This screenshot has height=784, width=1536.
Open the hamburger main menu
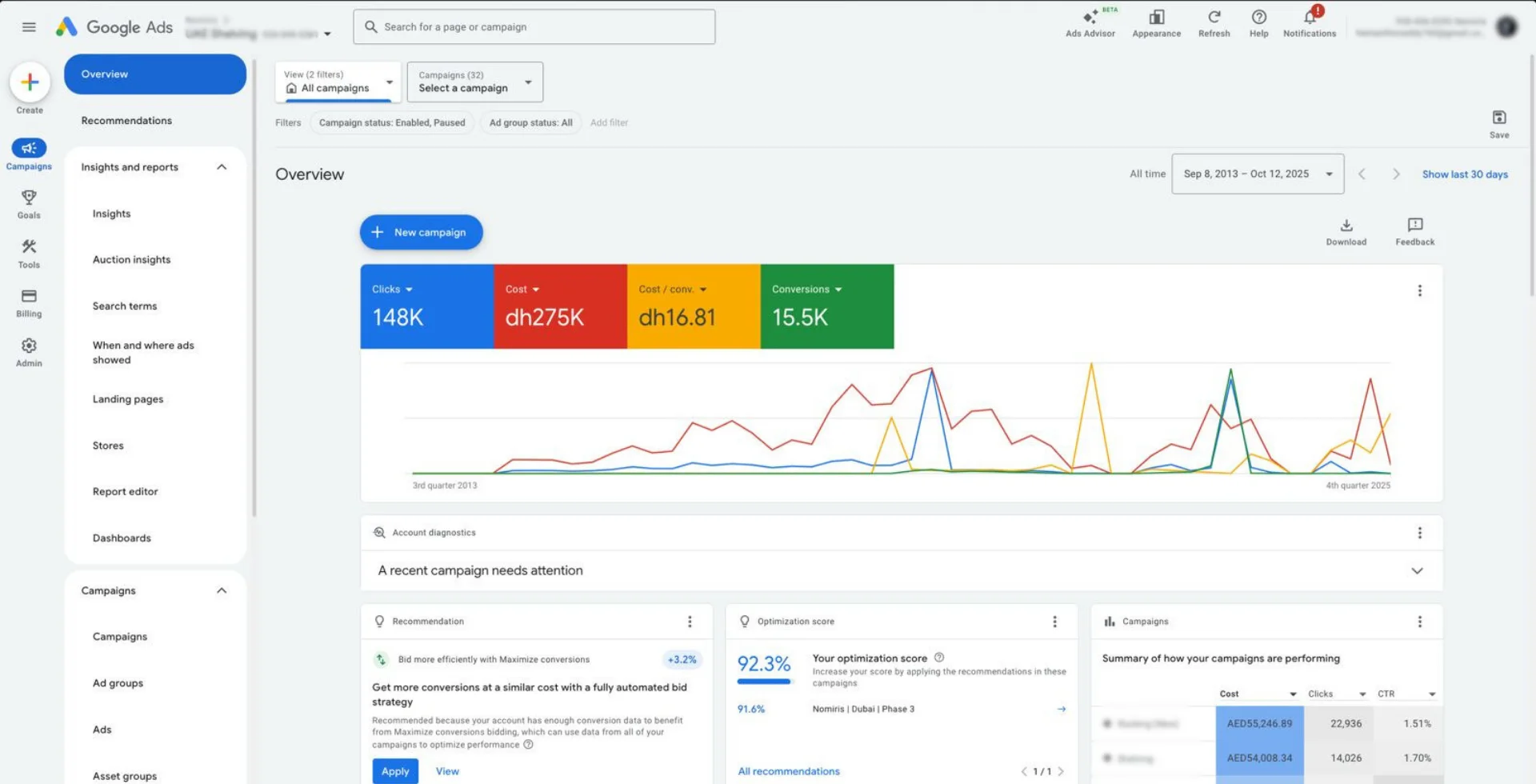click(29, 27)
